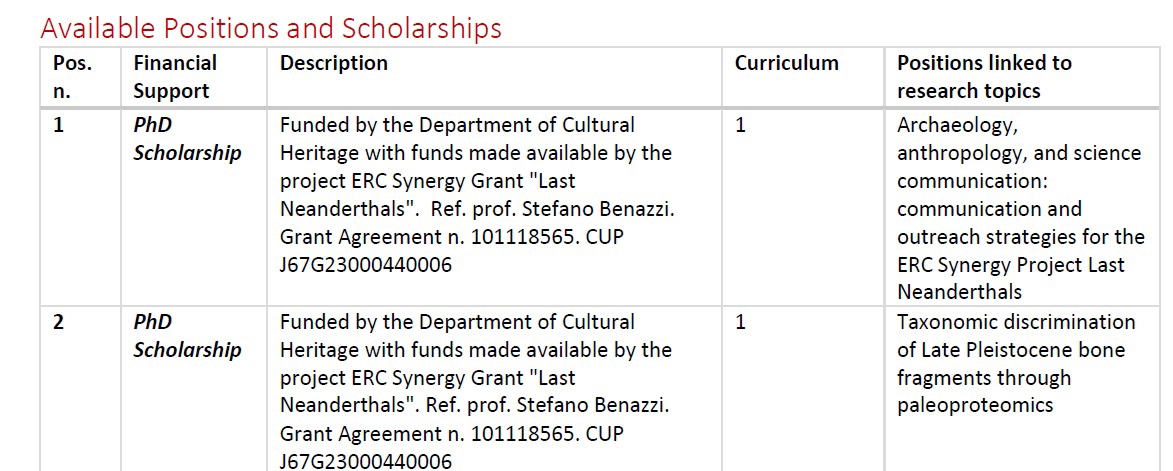Click position number 1 in first row
Image resolution: width=1173 pixels, height=471 pixels.
[58, 126]
